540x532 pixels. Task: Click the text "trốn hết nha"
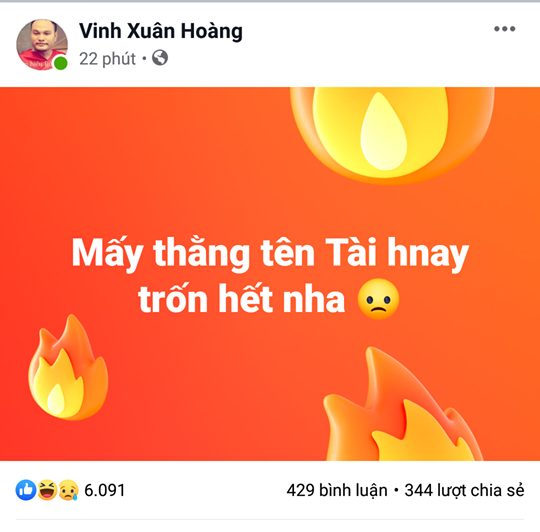241,299
